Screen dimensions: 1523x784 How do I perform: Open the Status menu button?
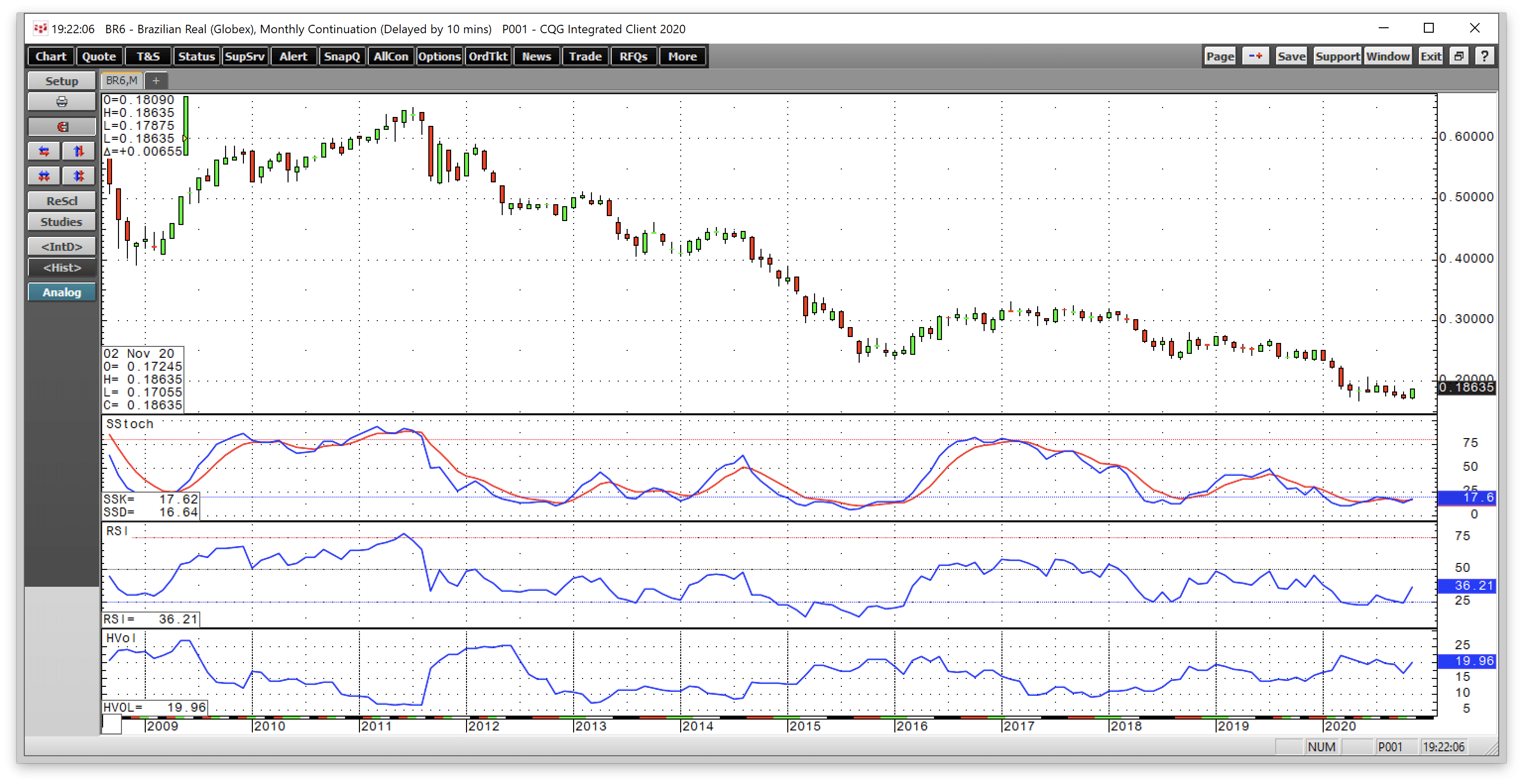(x=196, y=56)
